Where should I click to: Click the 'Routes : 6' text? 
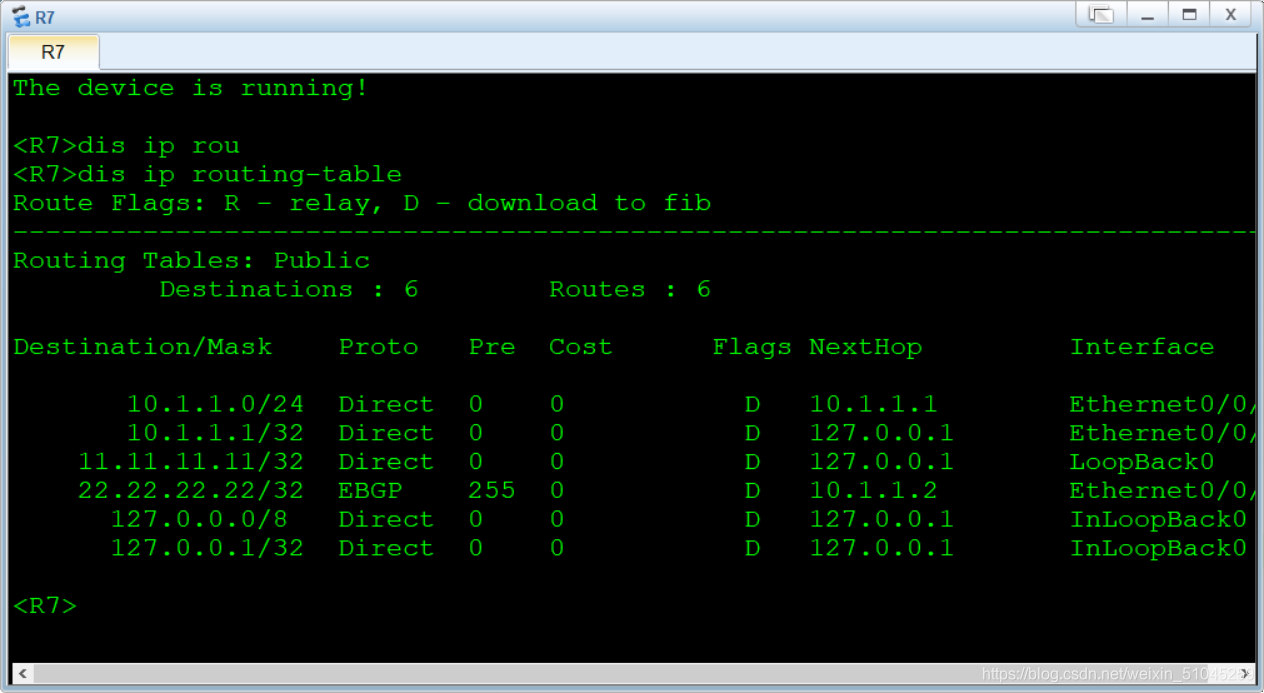coord(630,290)
